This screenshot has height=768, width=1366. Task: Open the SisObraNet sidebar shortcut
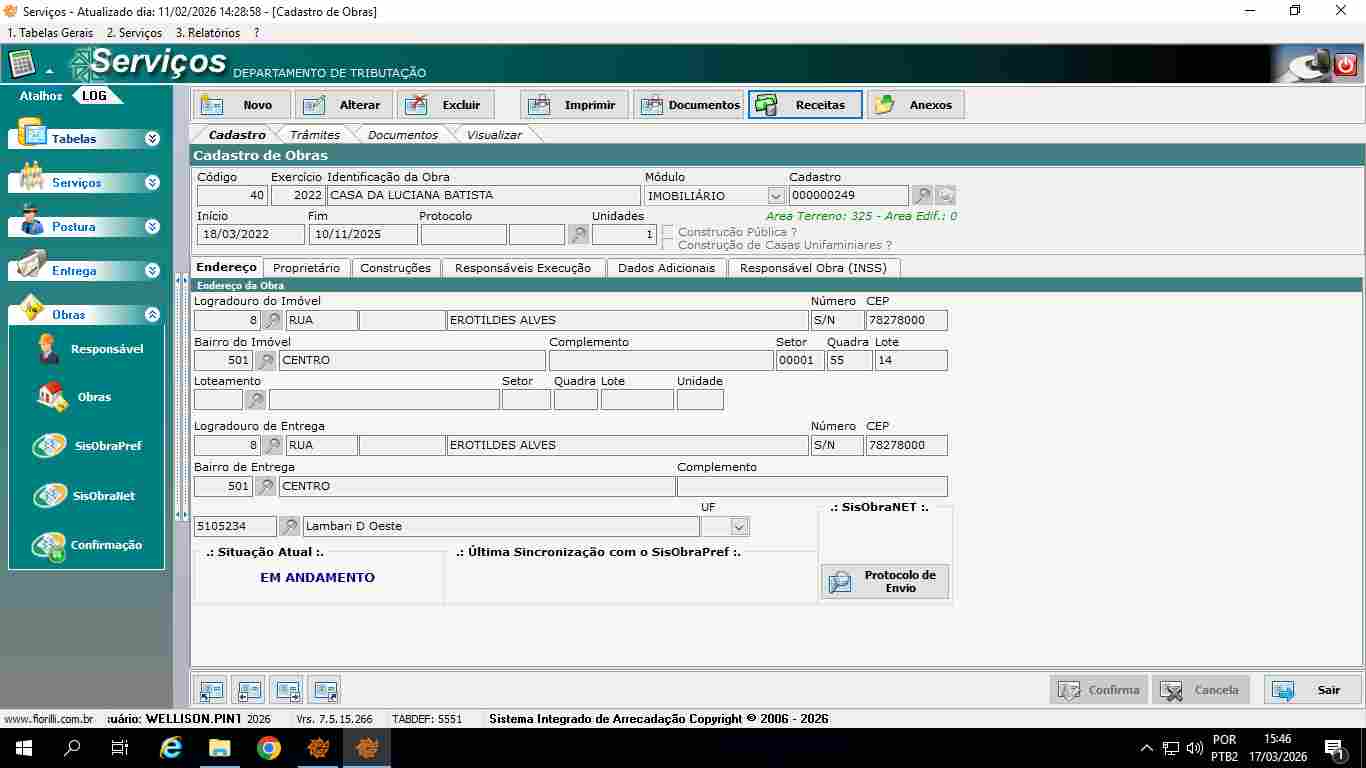click(50, 496)
